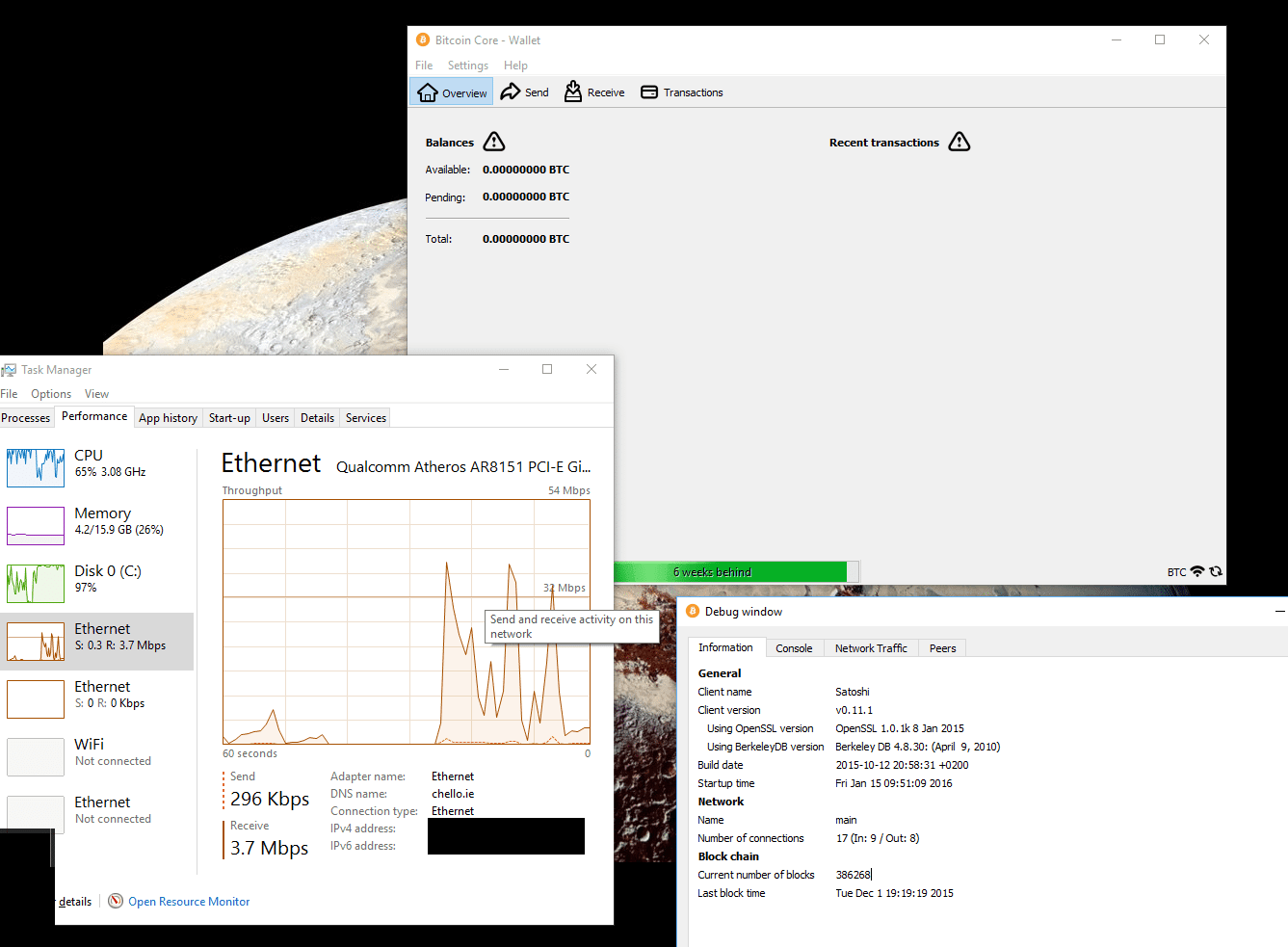Click the Ethernet throughput graph in Task Manager
1288x947 pixels.
[x=407, y=621]
